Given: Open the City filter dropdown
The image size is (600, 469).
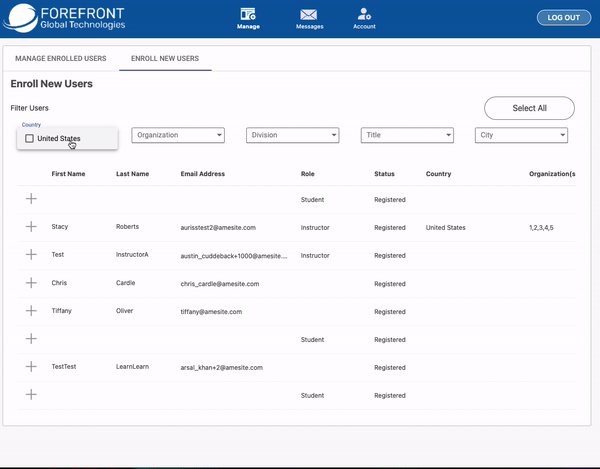Looking at the screenshot, I should coord(521,135).
